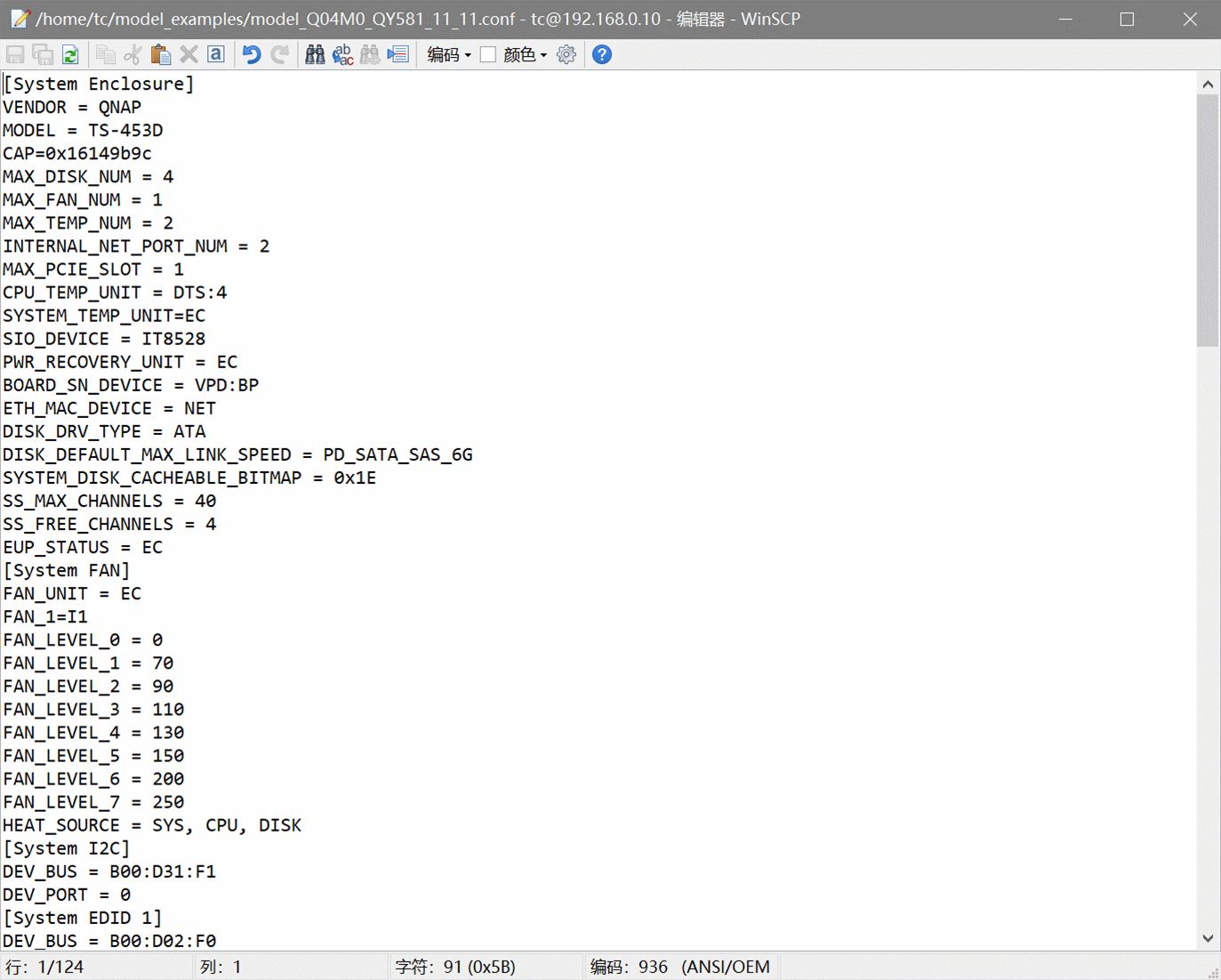The image size is (1221, 980).
Task: Click the Save All (double floppy) icon
Action: pos(43,54)
